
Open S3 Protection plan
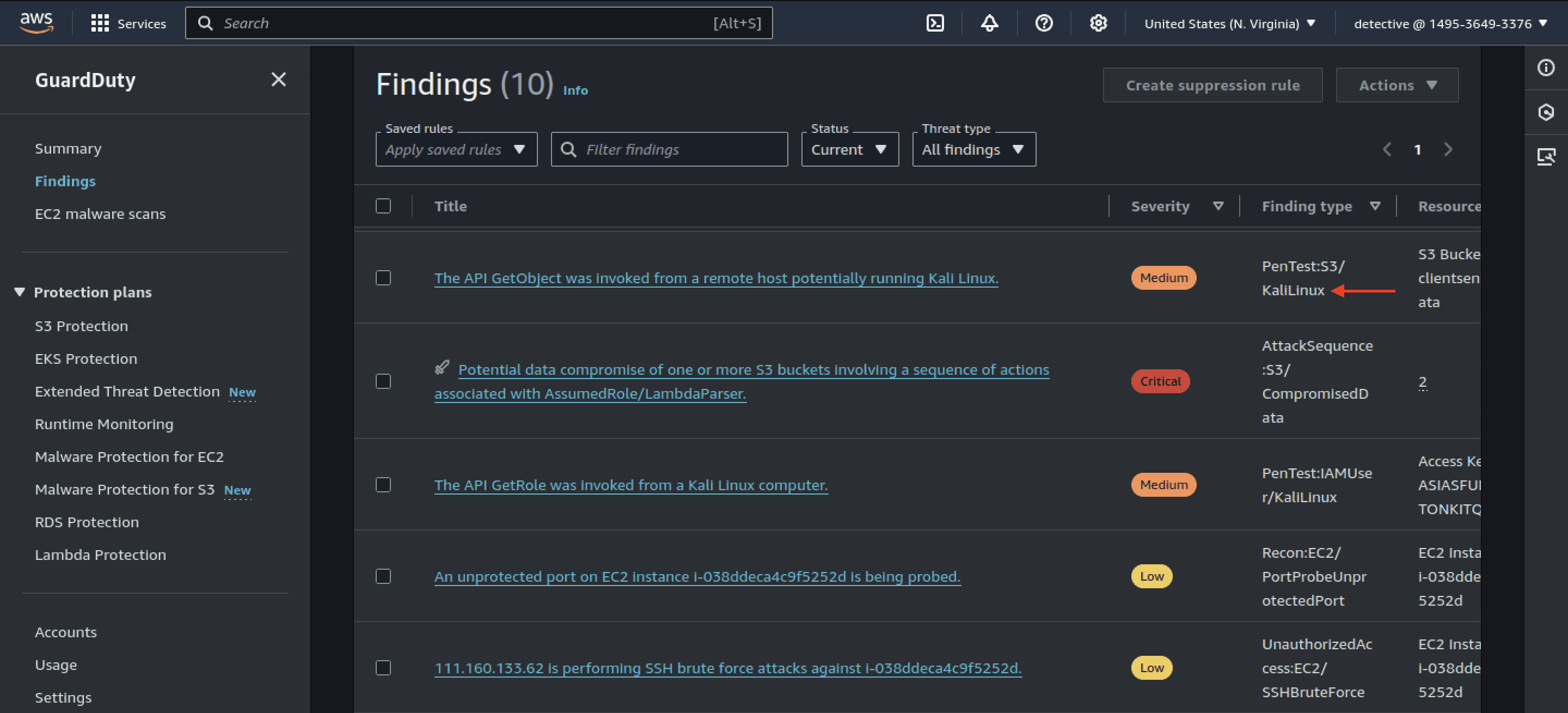pyautogui.click(x=82, y=326)
